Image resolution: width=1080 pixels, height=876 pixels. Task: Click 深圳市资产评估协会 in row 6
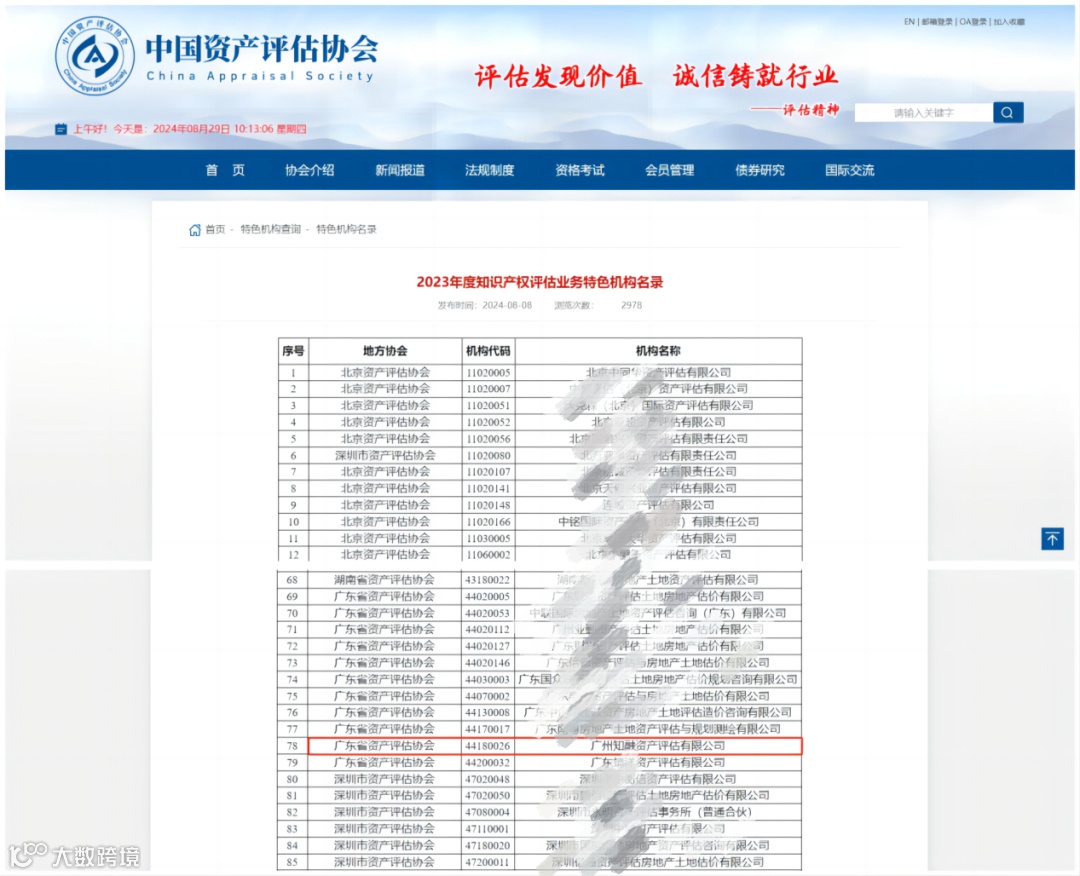[x=385, y=455]
